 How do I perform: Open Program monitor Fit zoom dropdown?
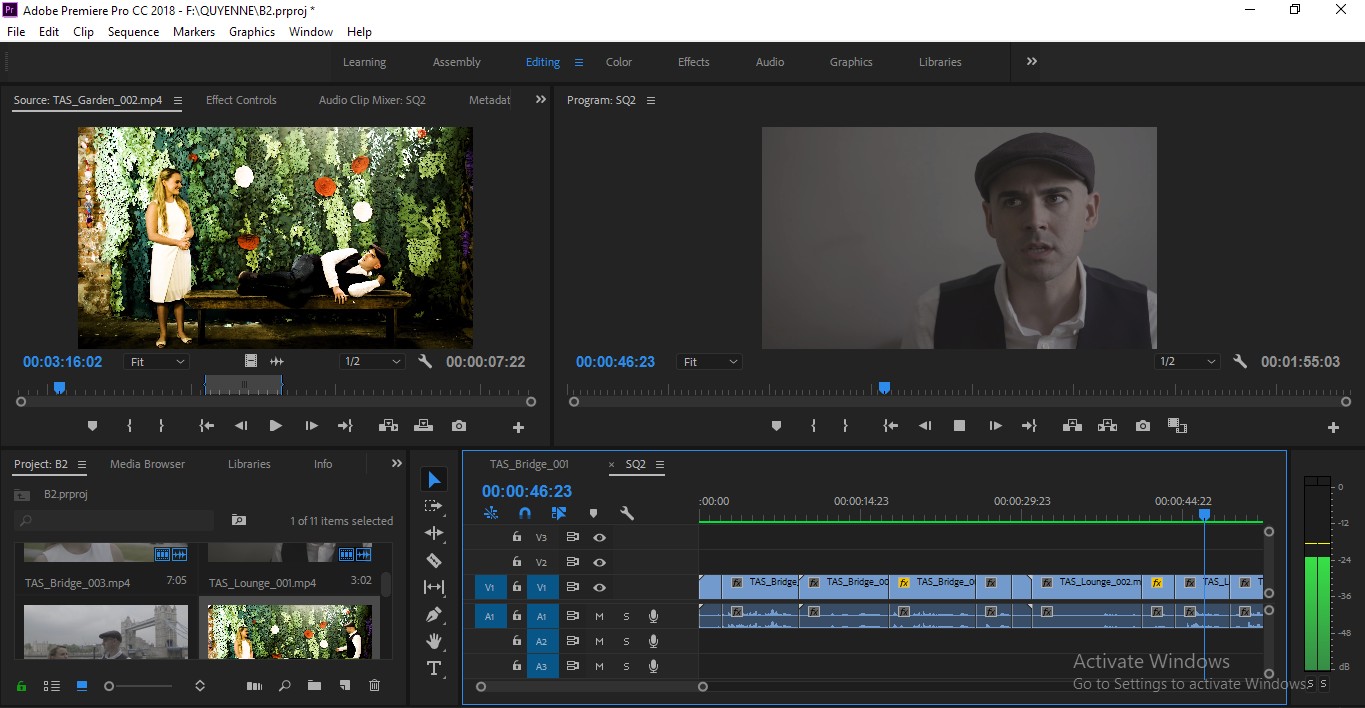pyautogui.click(x=710, y=362)
